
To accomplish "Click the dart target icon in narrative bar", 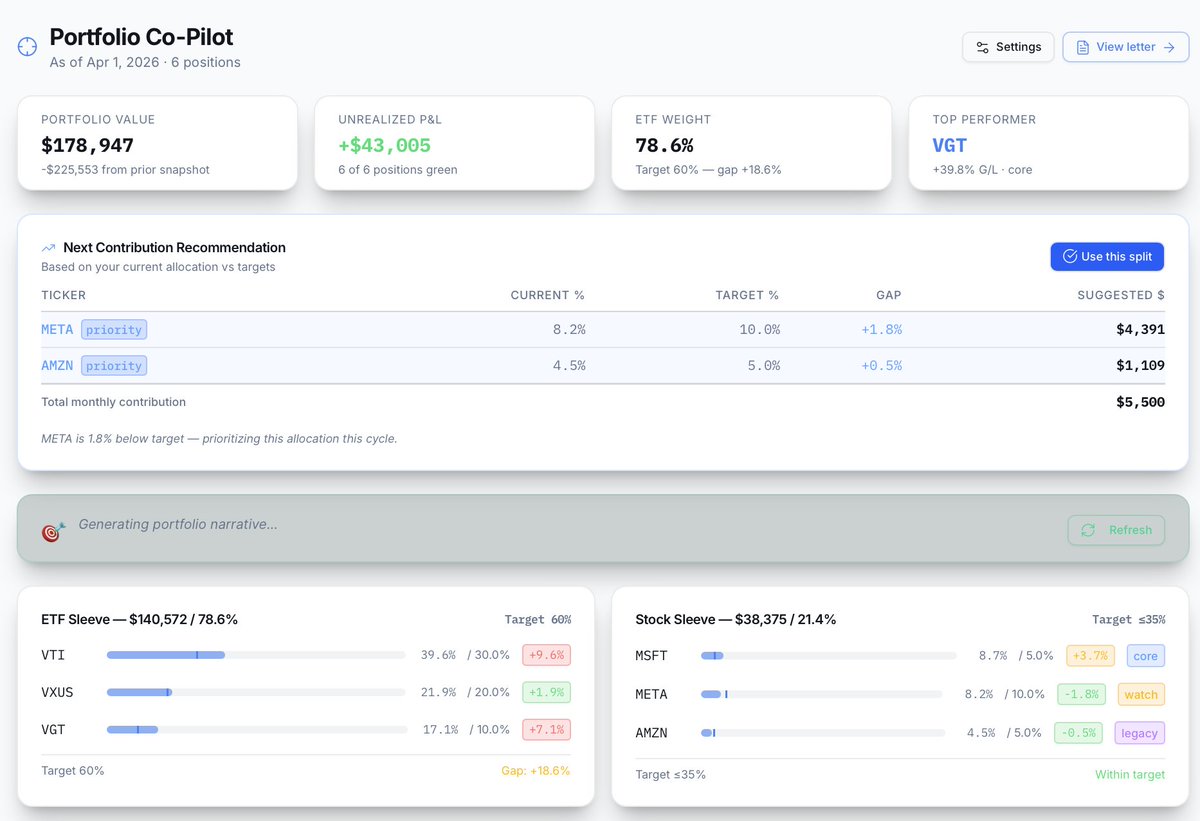I will pos(53,531).
